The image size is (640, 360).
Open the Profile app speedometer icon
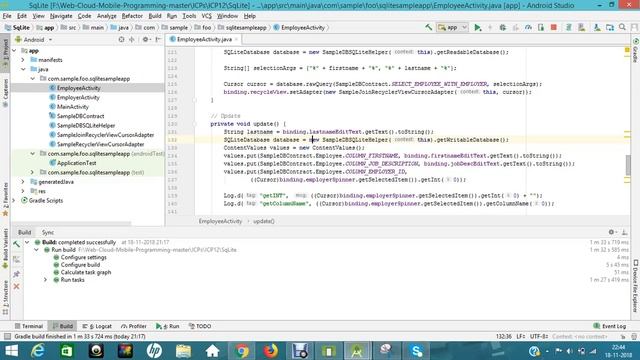pyautogui.click(x=528, y=27)
